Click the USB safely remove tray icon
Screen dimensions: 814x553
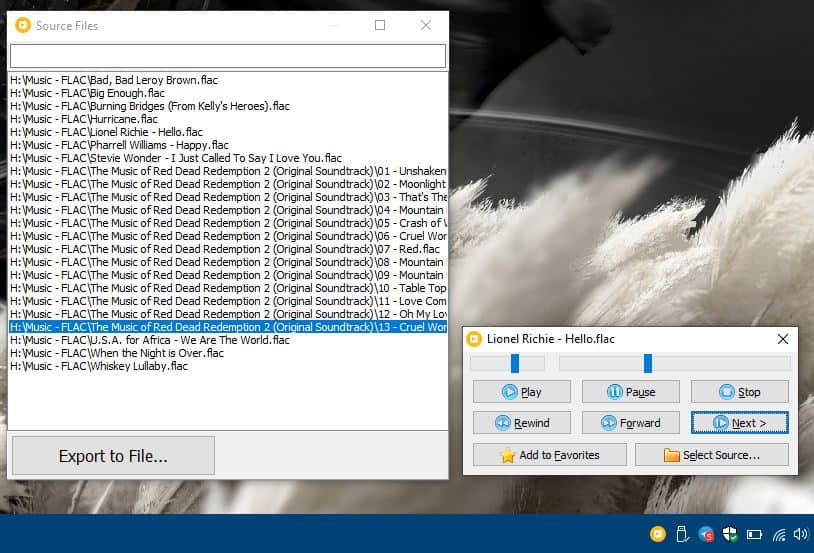pos(682,534)
